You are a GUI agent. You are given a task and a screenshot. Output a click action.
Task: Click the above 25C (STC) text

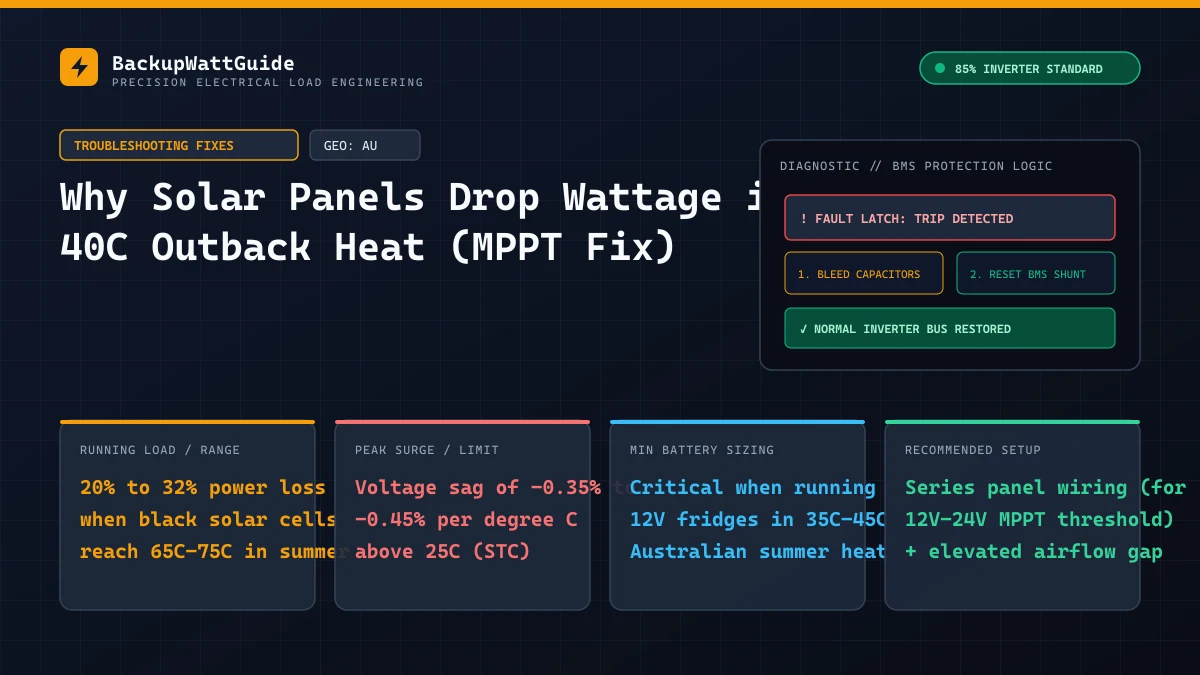[442, 552]
